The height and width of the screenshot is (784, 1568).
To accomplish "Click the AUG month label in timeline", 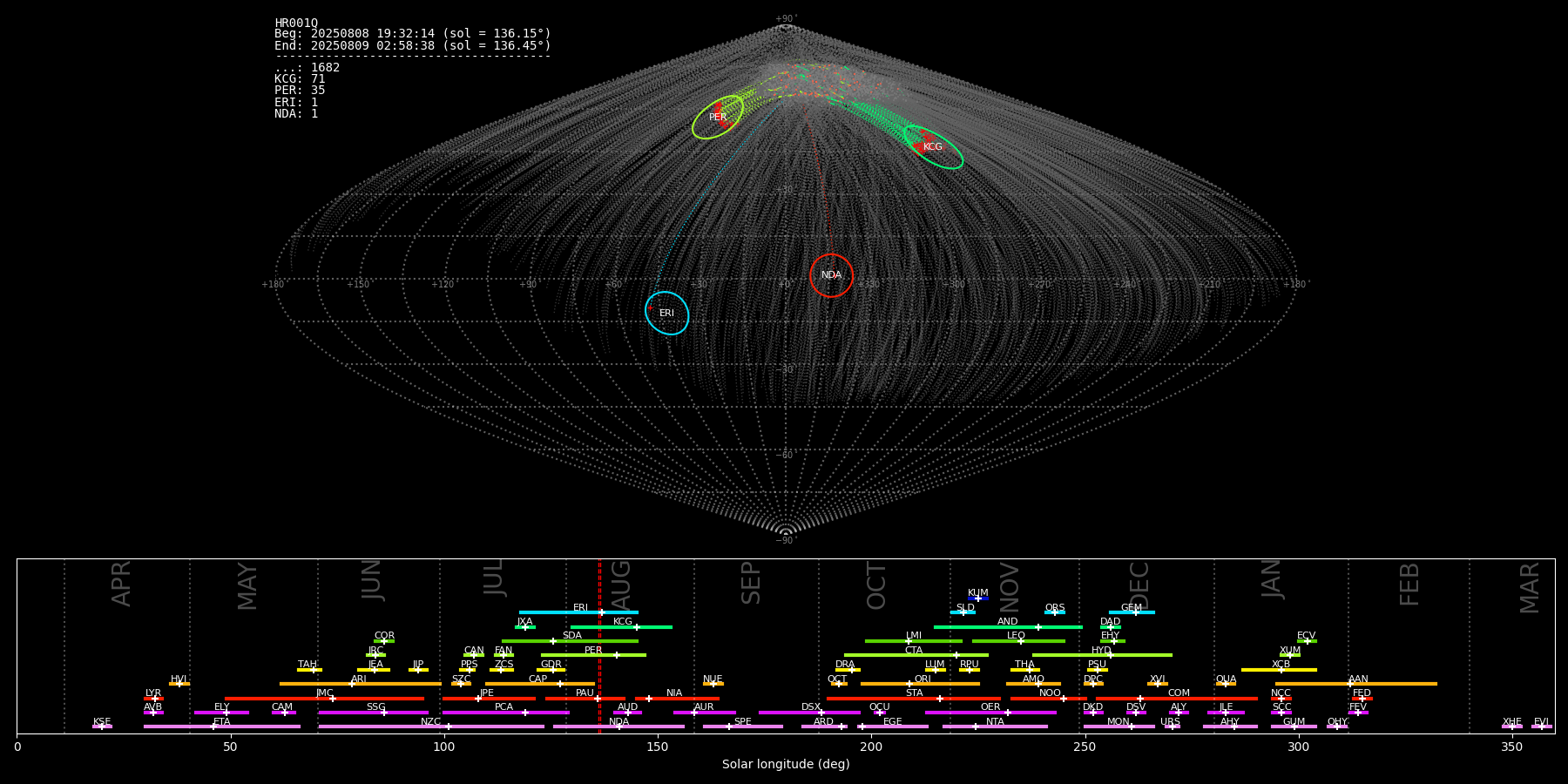I will click(x=621, y=585).
